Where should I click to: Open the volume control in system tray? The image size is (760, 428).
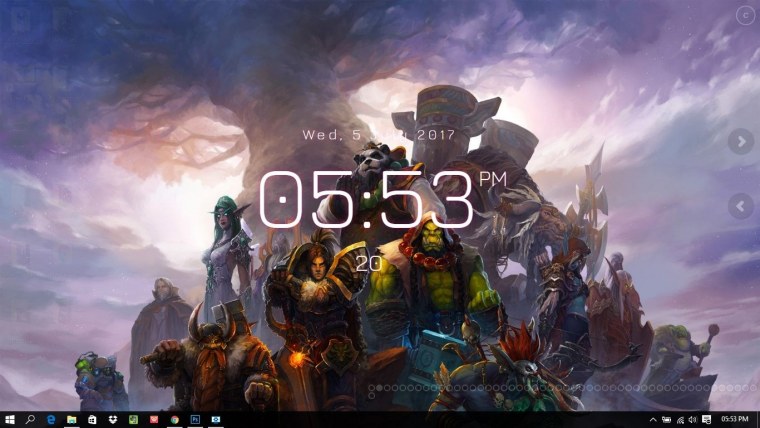coord(692,419)
